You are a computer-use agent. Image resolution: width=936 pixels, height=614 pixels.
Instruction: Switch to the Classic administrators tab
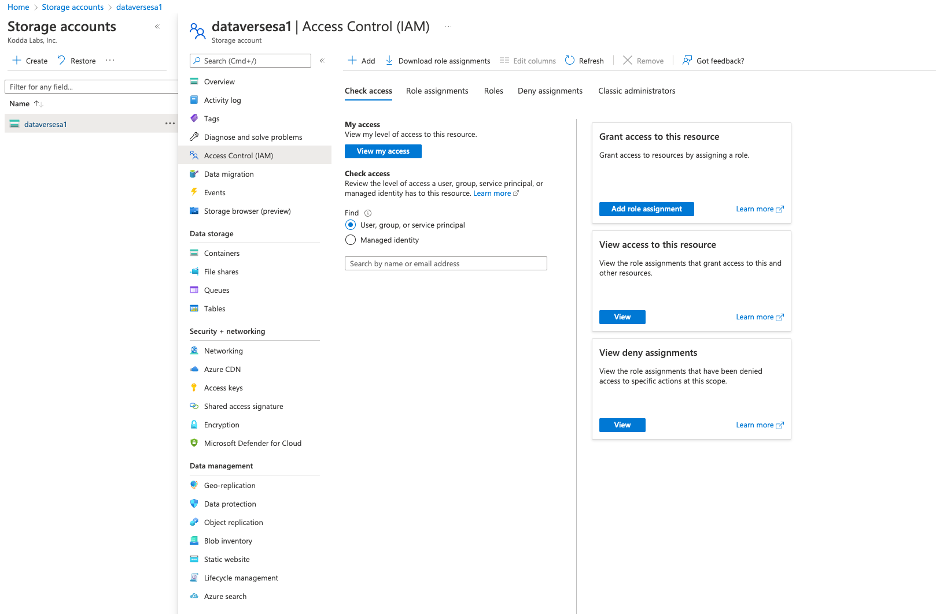click(x=637, y=91)
